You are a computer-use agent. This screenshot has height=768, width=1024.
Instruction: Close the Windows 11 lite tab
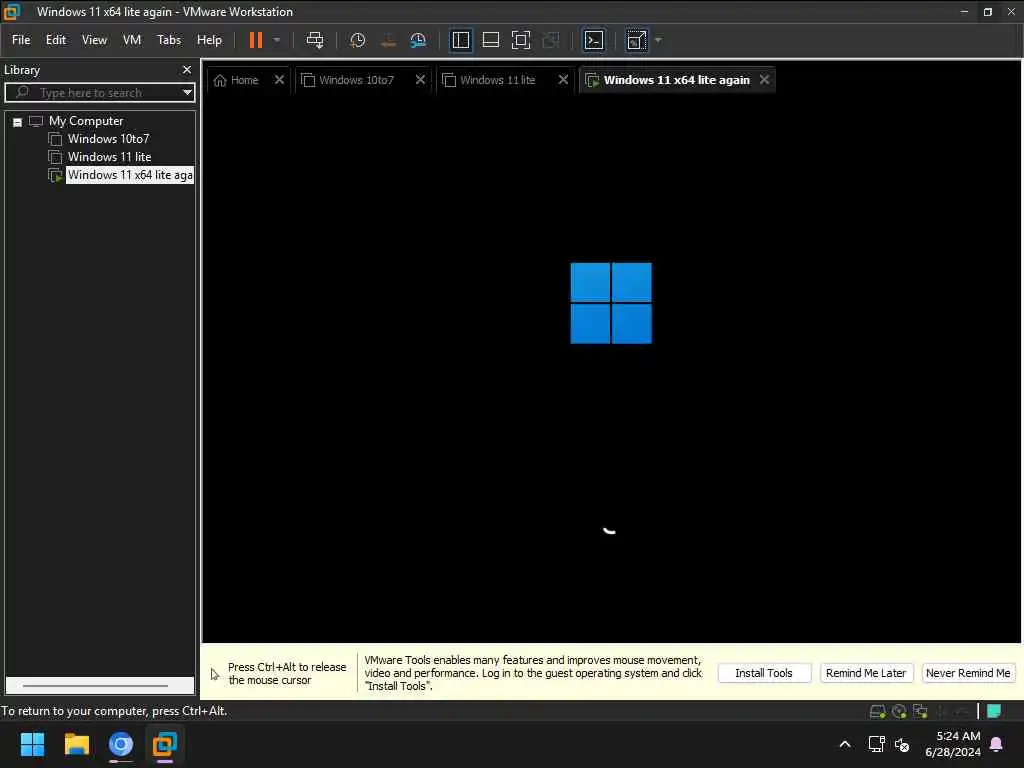pos(563,80)
